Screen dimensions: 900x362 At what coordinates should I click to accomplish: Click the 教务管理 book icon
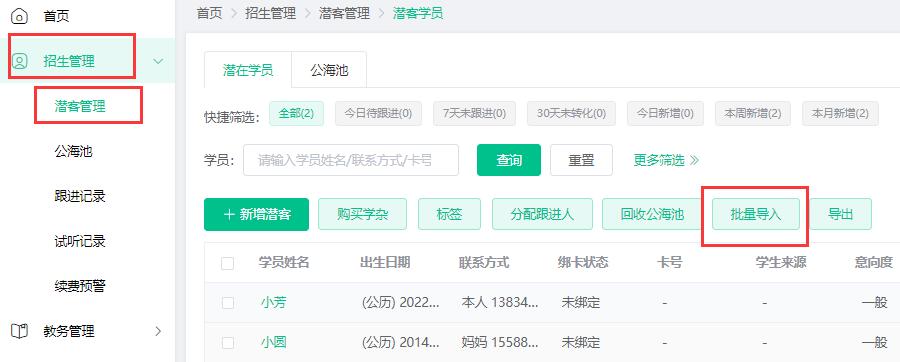point(20,331)
